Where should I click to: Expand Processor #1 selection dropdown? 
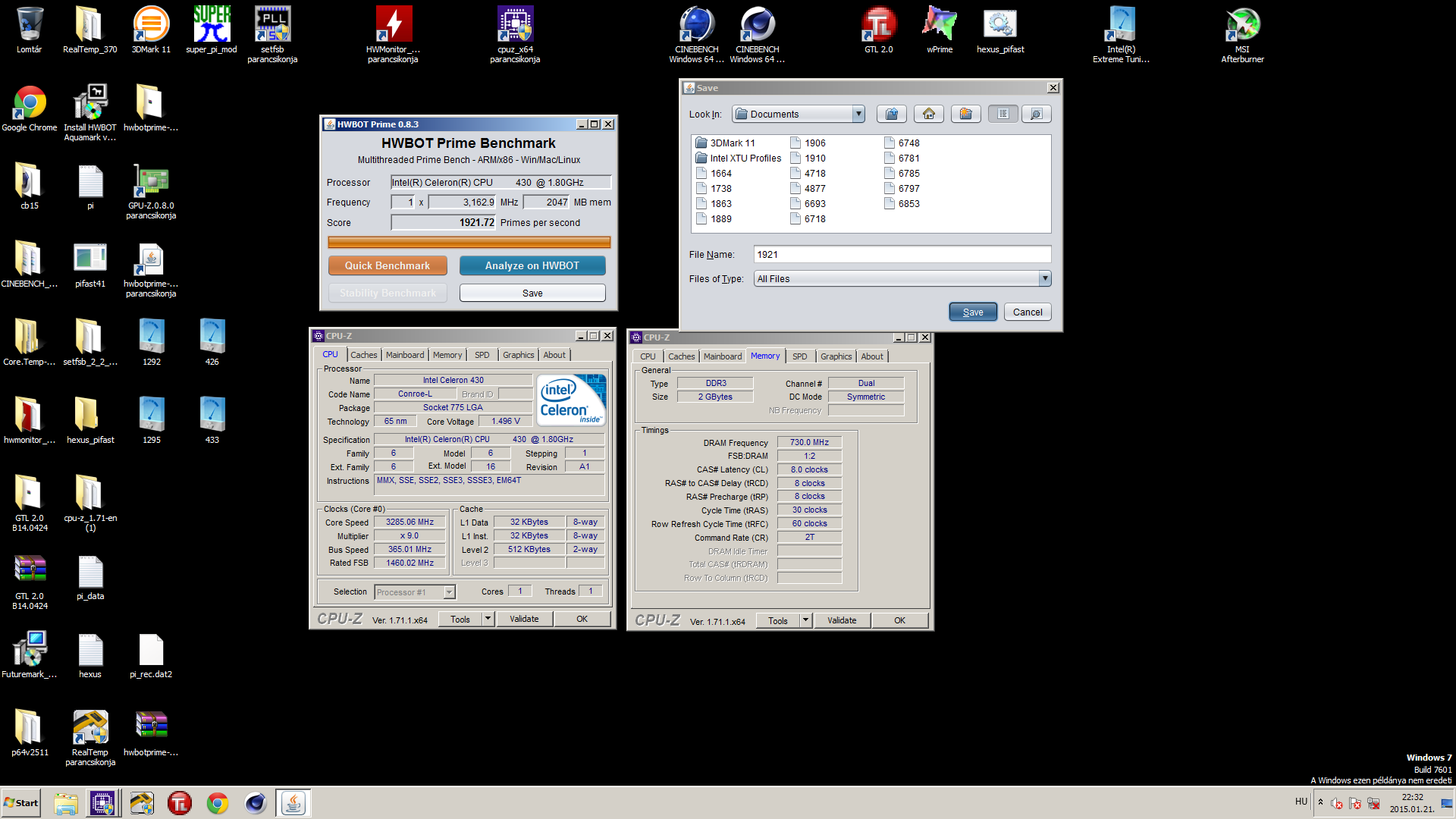449,592
